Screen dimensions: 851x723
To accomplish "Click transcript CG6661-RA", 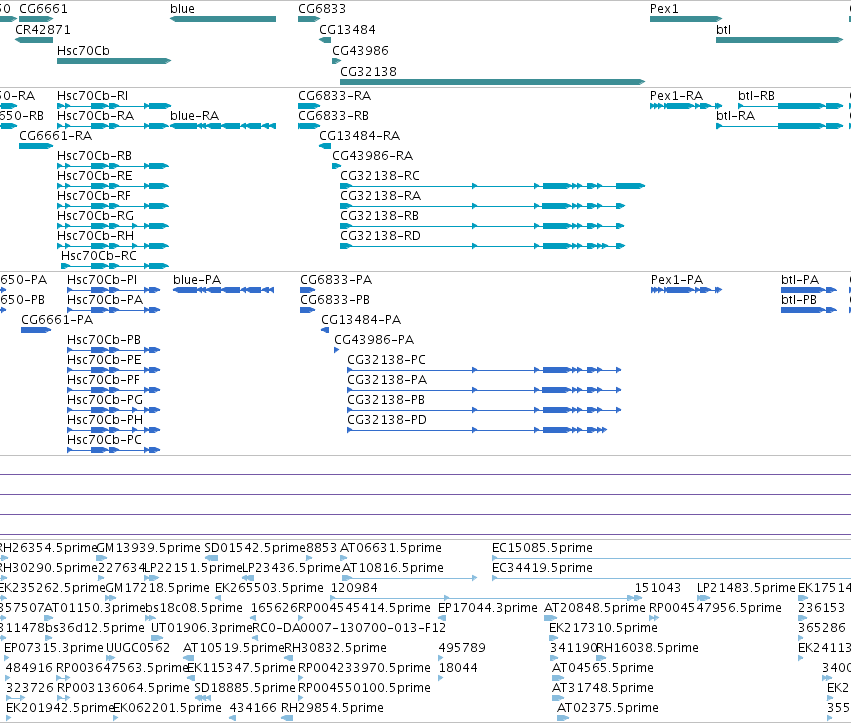I will pos(36,146).
